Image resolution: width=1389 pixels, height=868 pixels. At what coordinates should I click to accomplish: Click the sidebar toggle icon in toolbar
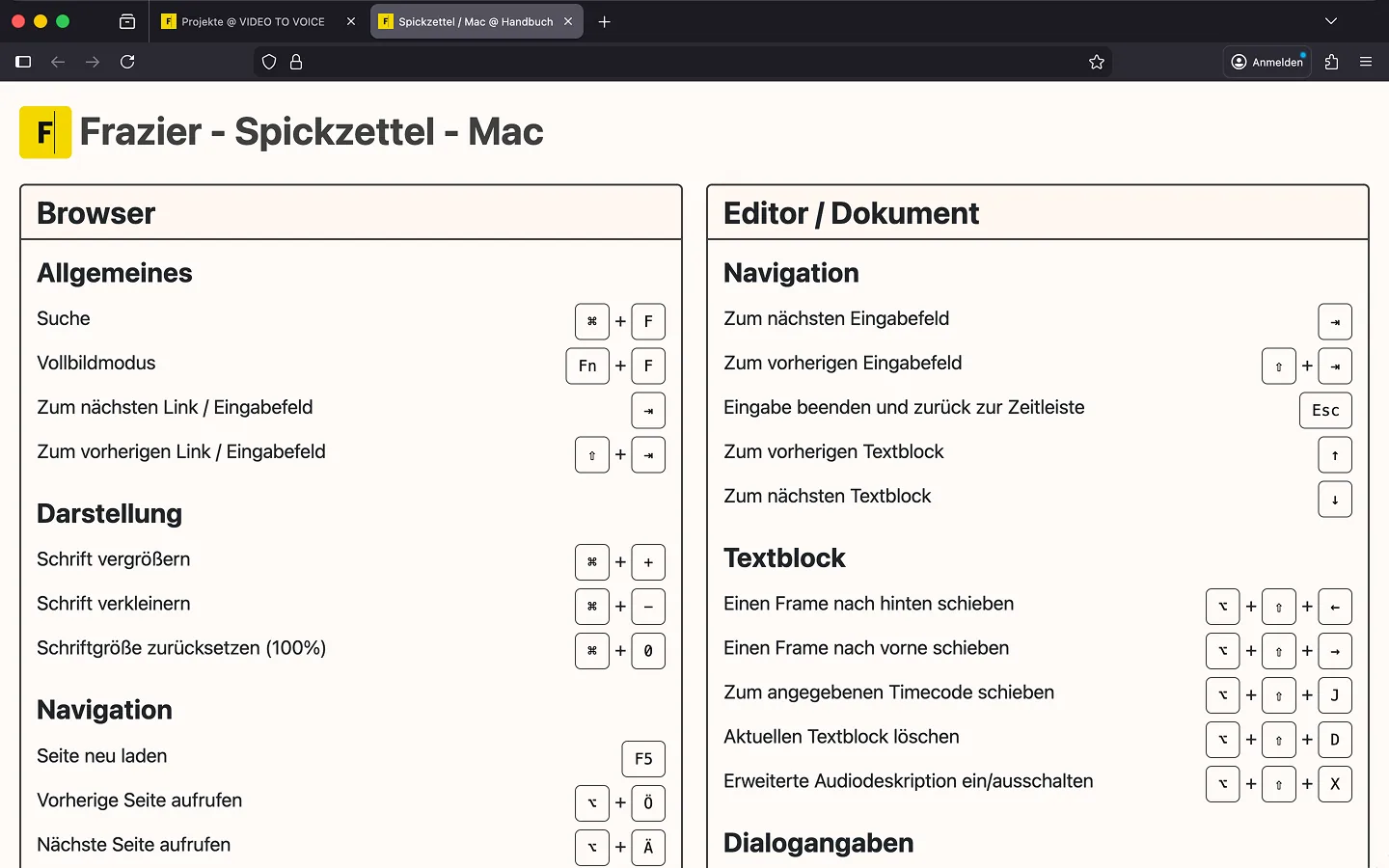pos(23,62)
